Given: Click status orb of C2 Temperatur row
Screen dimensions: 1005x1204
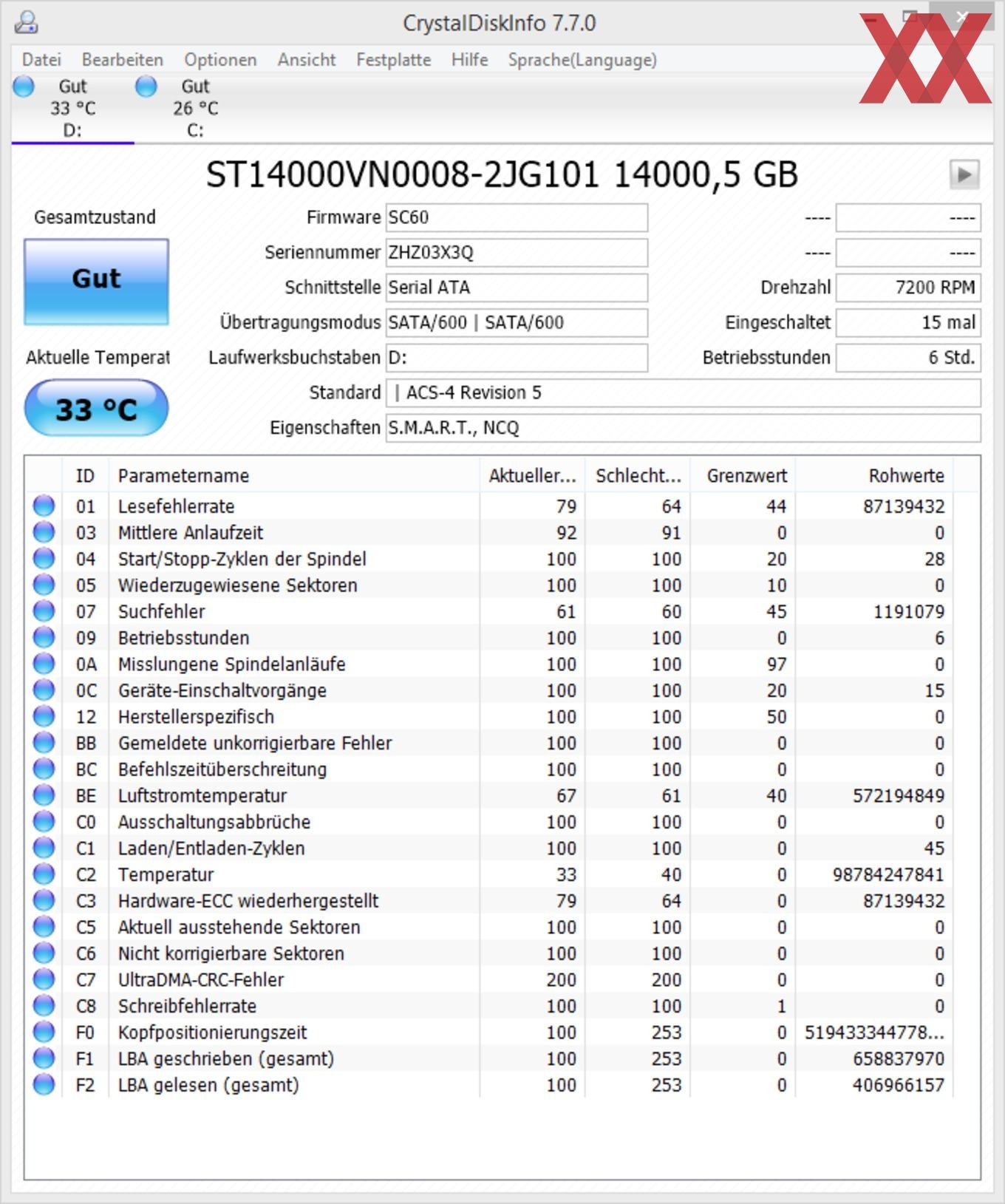Looking at the screenshot, I should pos(44,874).
